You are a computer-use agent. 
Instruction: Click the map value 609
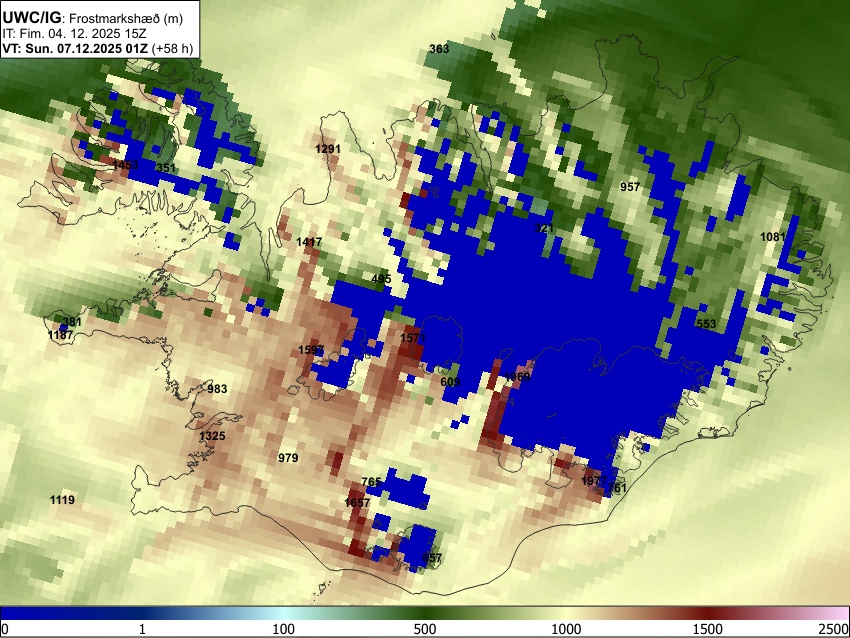pos(450,382)
